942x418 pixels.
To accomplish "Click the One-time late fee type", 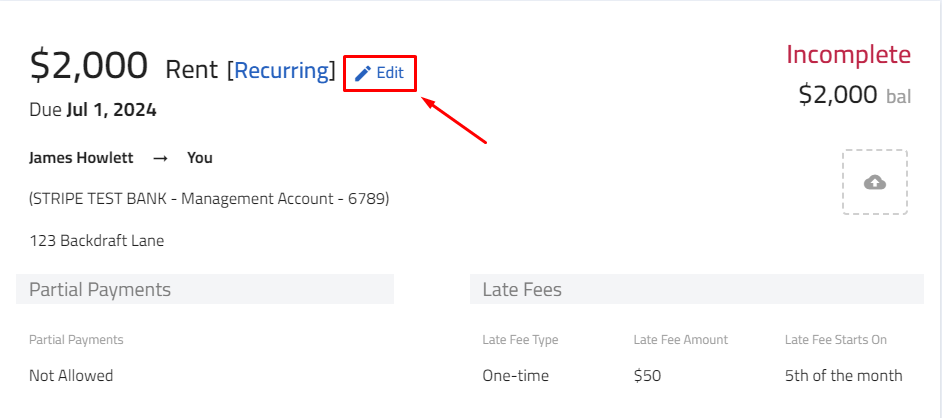I will (x=515, y=376).
